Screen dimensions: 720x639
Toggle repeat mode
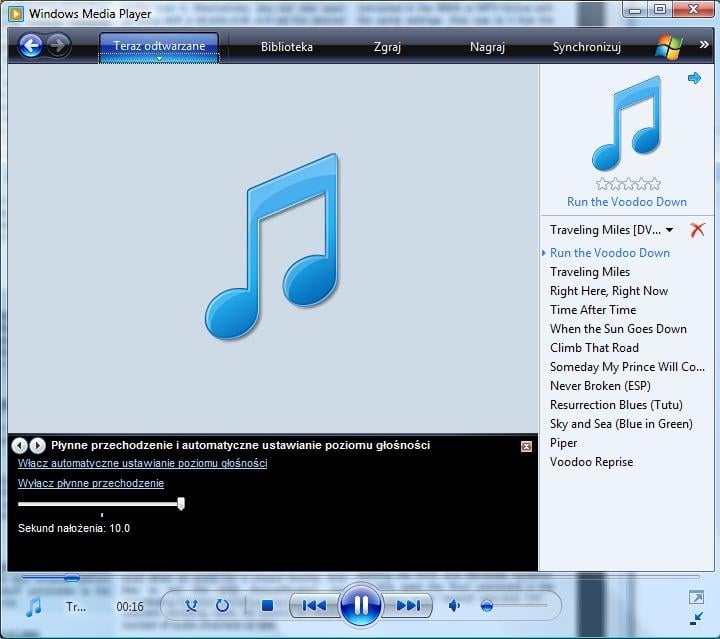pyautogui.click(x=222, y=606)
